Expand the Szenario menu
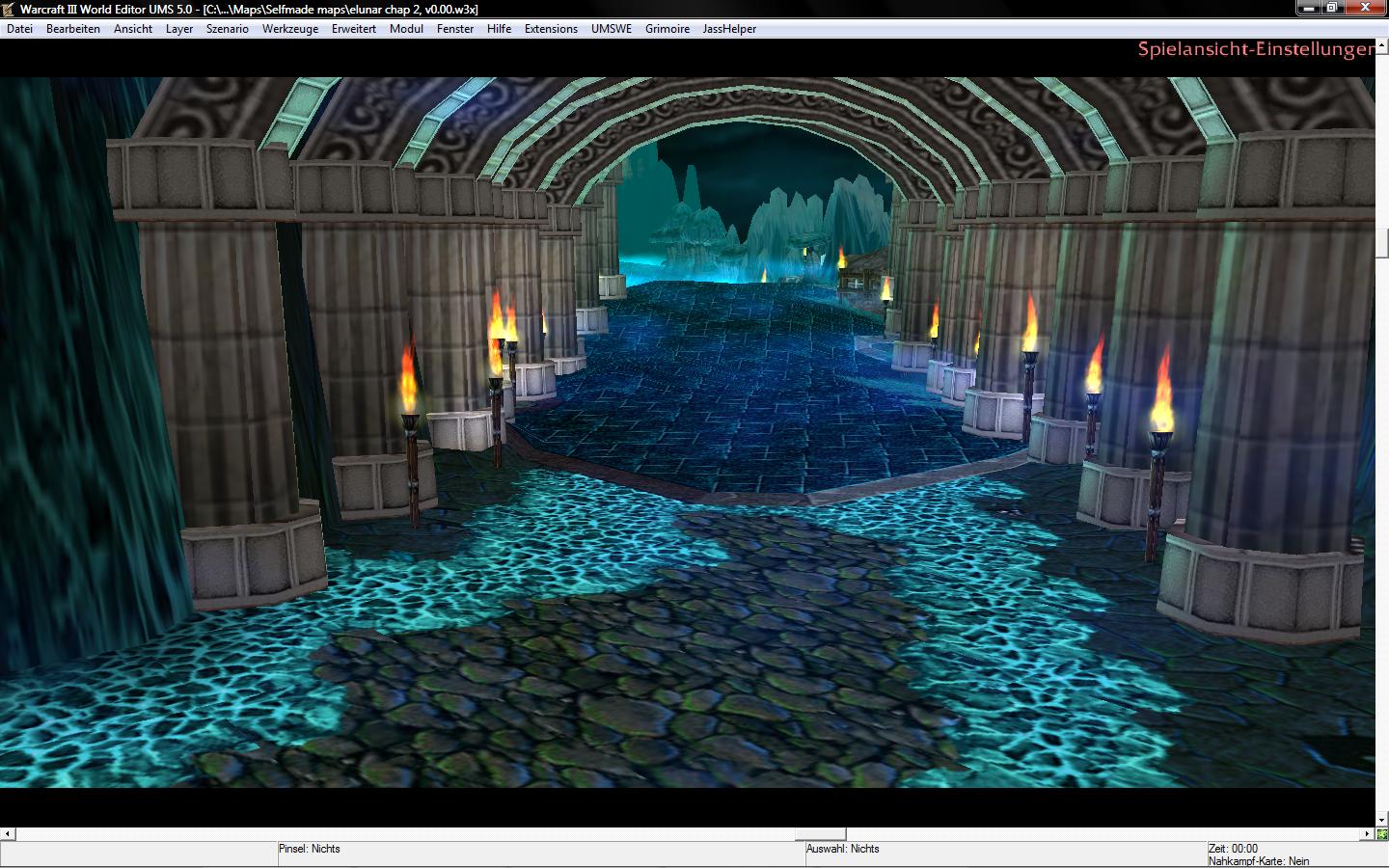Screen dimensions: 1389x868 (228, 29)
